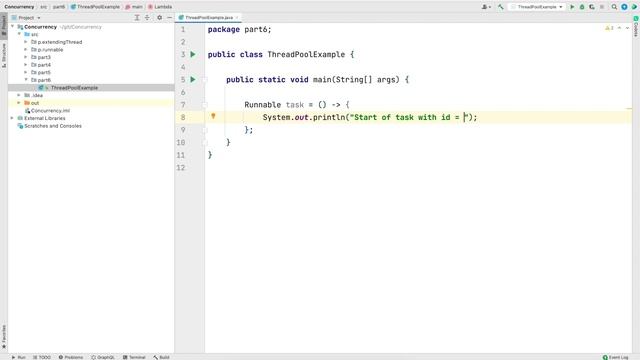Click warning indicator in editor corner
The image size is (640, 360).
pos(609,28)
